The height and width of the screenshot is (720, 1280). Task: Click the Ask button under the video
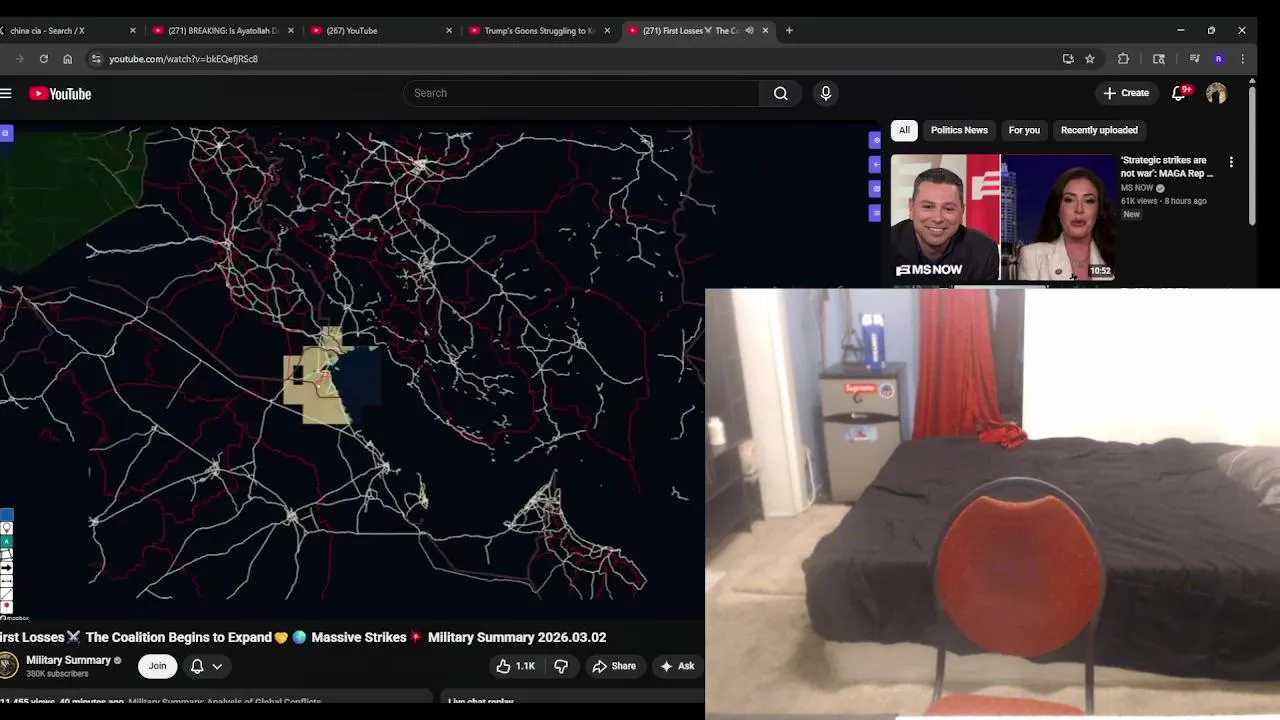coord(677,666)
